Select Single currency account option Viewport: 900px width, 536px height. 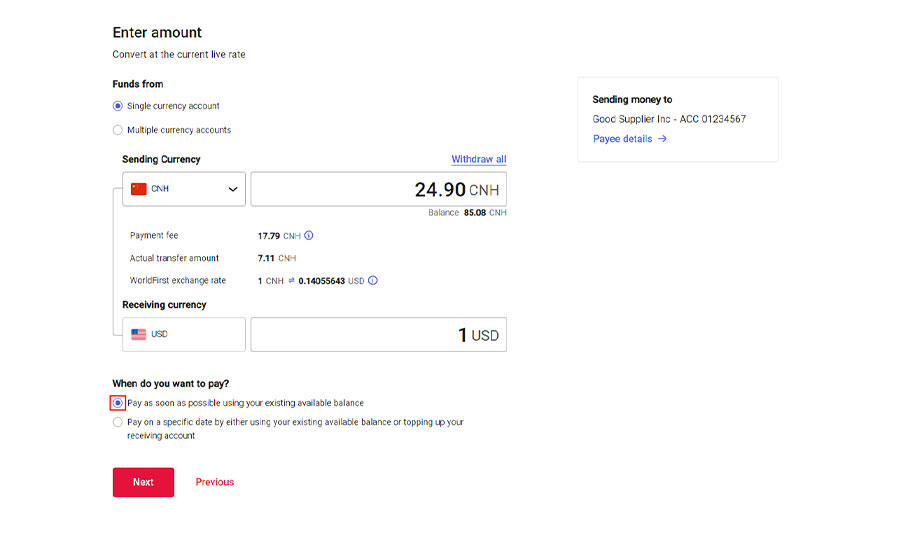(x=118, y=106)
